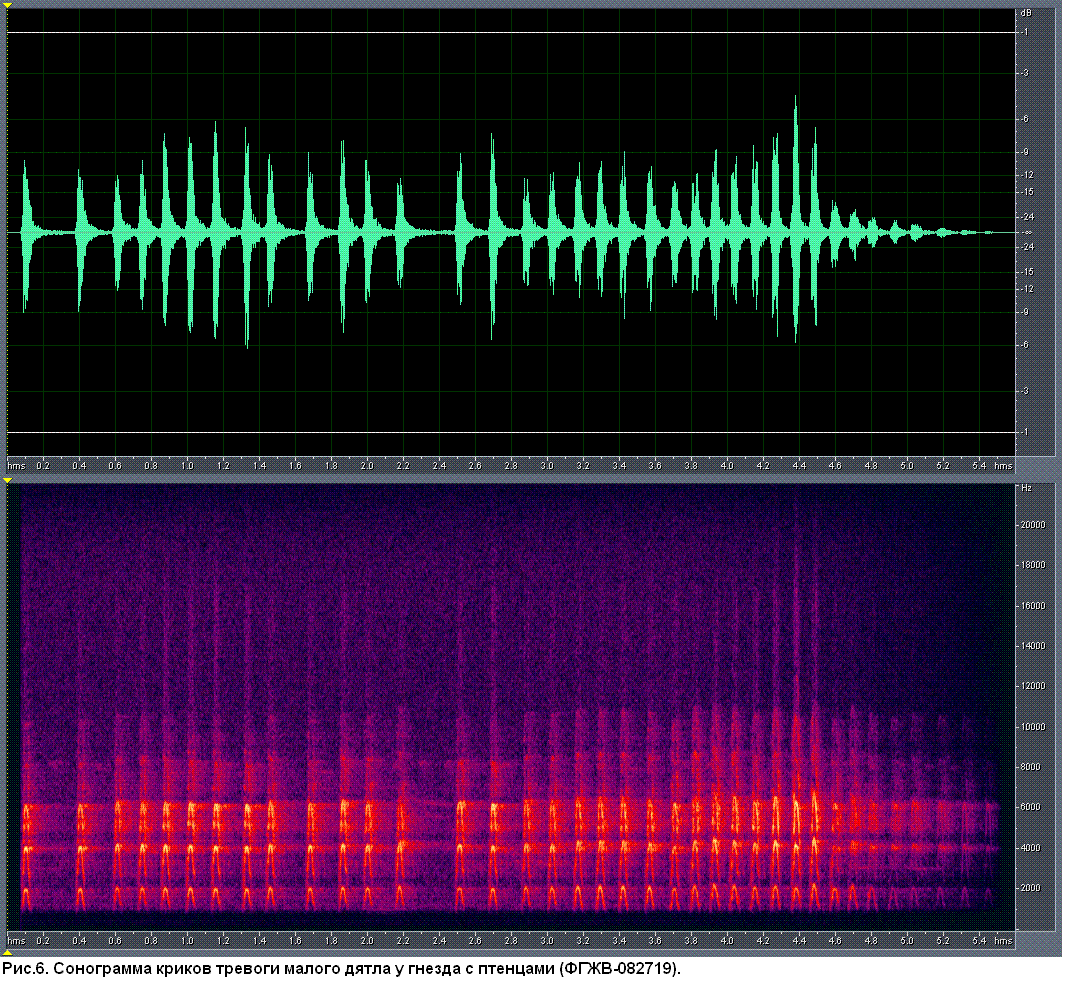The height and width of the screenshot is (1000, 1066).
Task: Click the 12000 Hz frequency scale label
Action: [1033, 686]
